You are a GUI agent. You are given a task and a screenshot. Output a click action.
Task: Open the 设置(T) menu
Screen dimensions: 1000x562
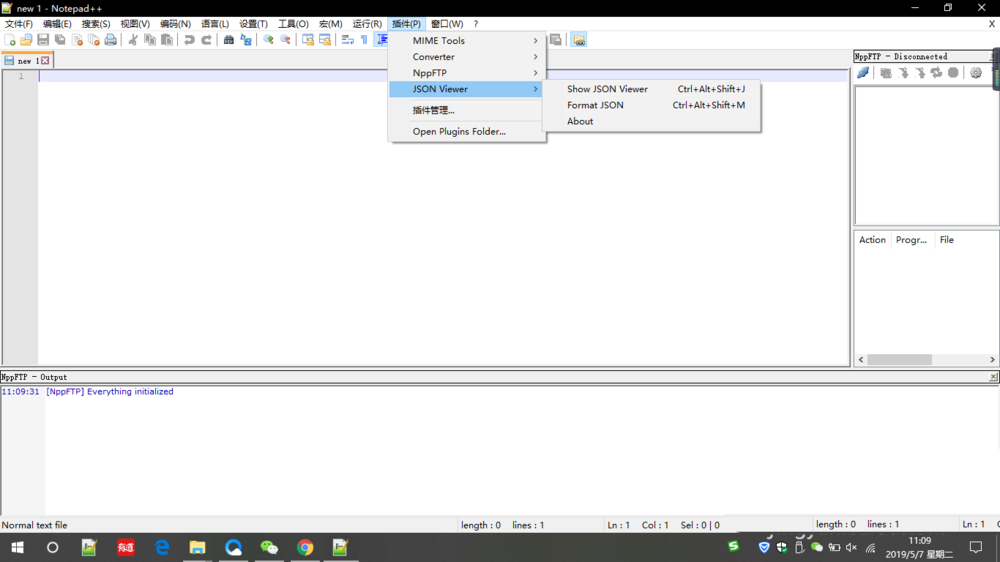pyautogui.click(x=253, y=24)
